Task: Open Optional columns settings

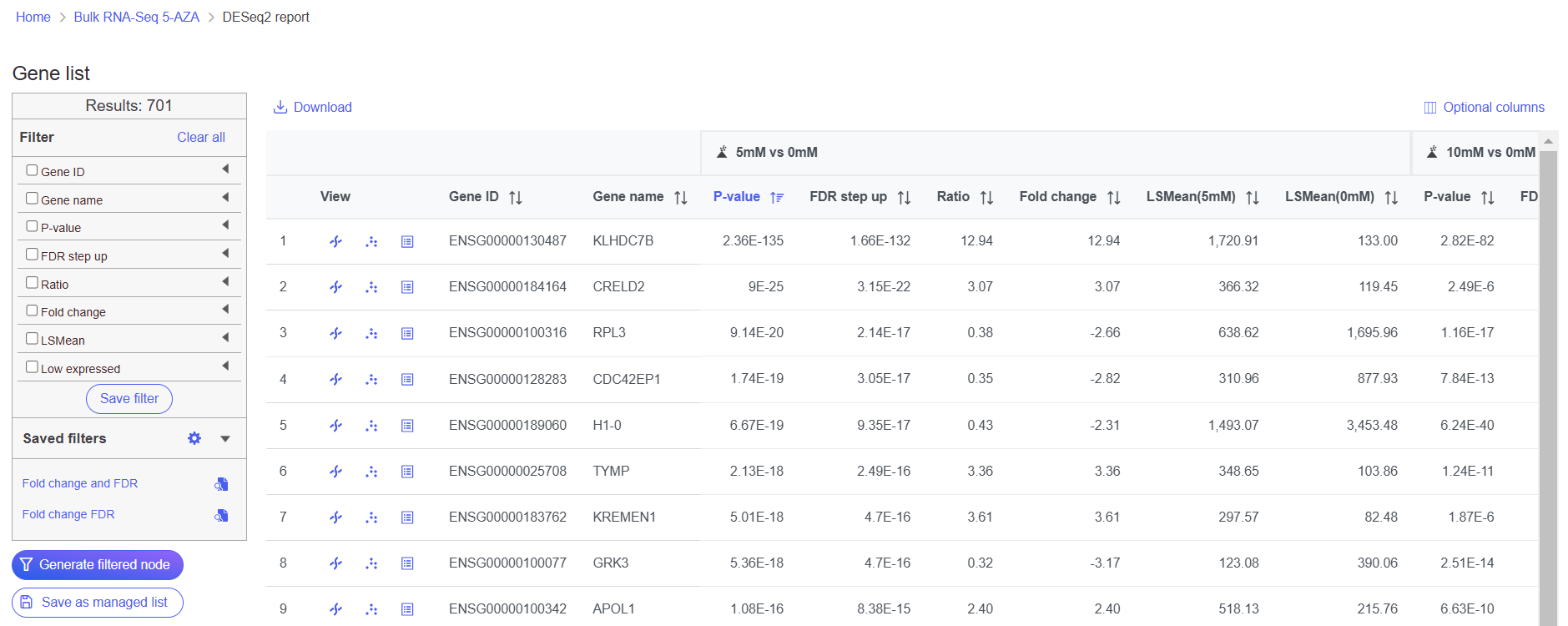Action: [x=1484, y=108]
